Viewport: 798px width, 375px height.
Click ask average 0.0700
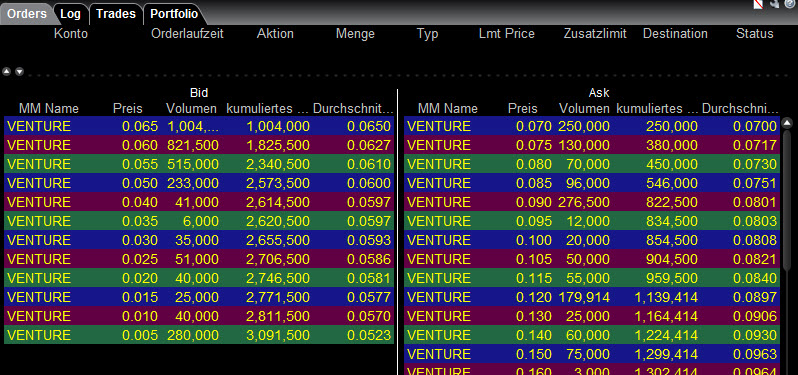click(x=755, y=126)
